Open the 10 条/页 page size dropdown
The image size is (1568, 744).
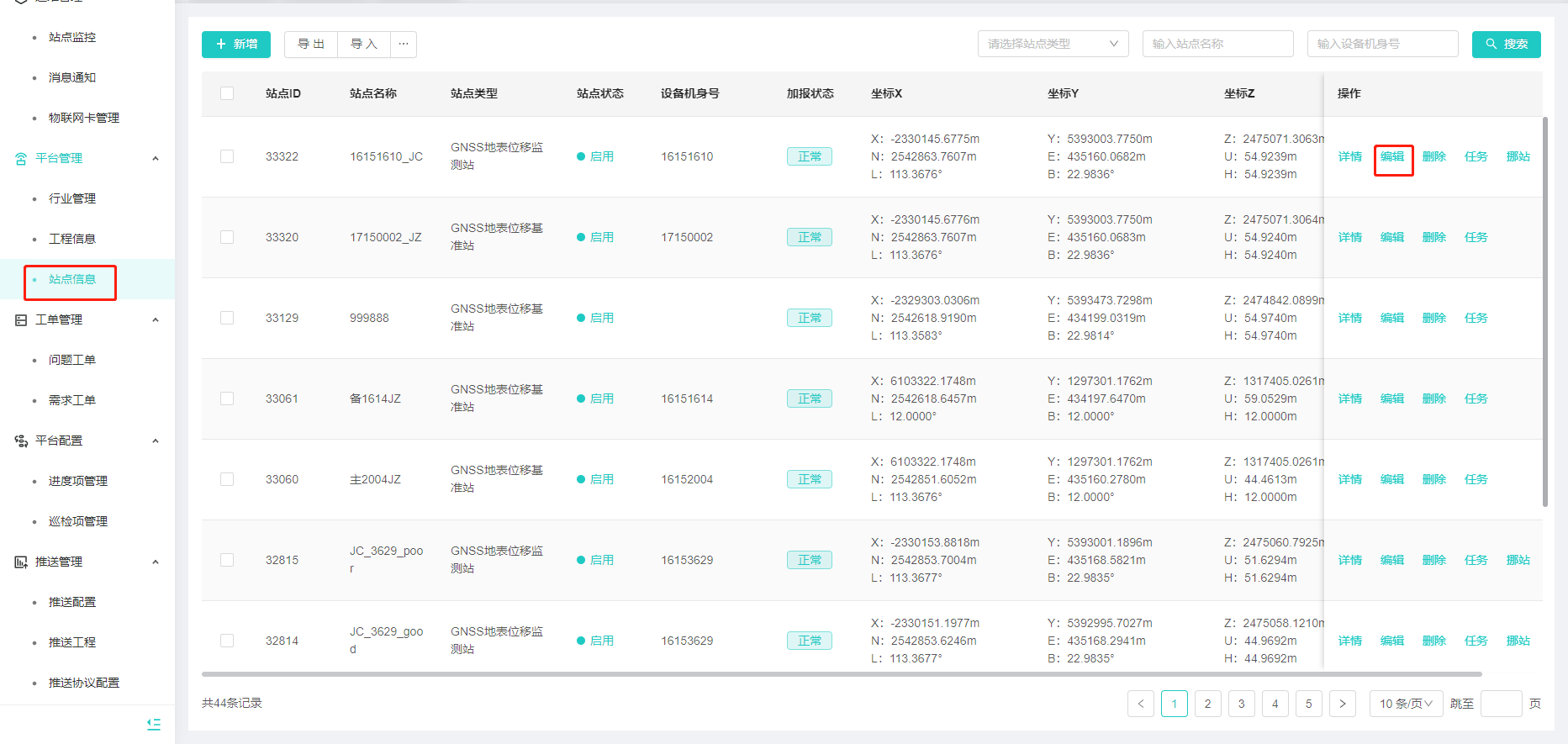[1405, 704]
